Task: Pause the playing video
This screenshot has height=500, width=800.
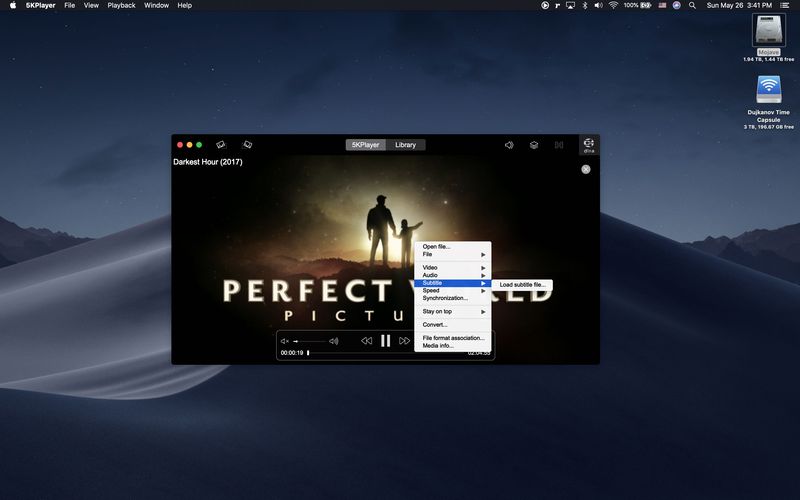Action: (386, 341)
